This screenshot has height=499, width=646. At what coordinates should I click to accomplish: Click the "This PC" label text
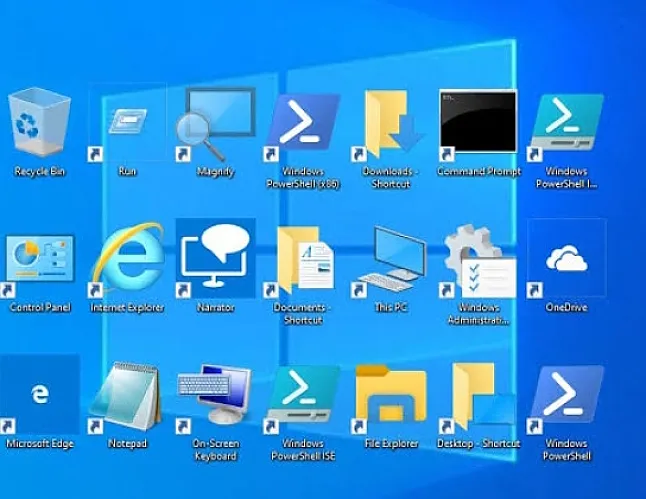(x=391, y=307)
